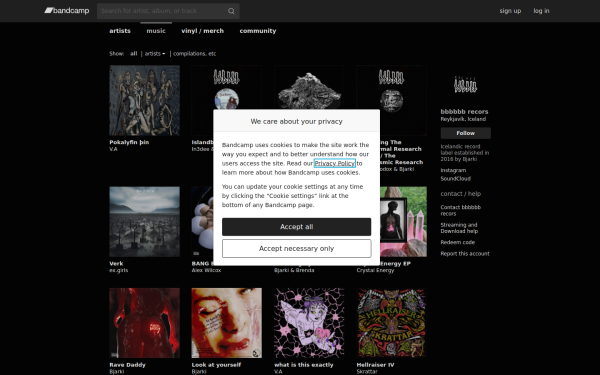
Task: Click Contact bbbbbb recors link
Action: pyautogui.click(x=460, y=210)
